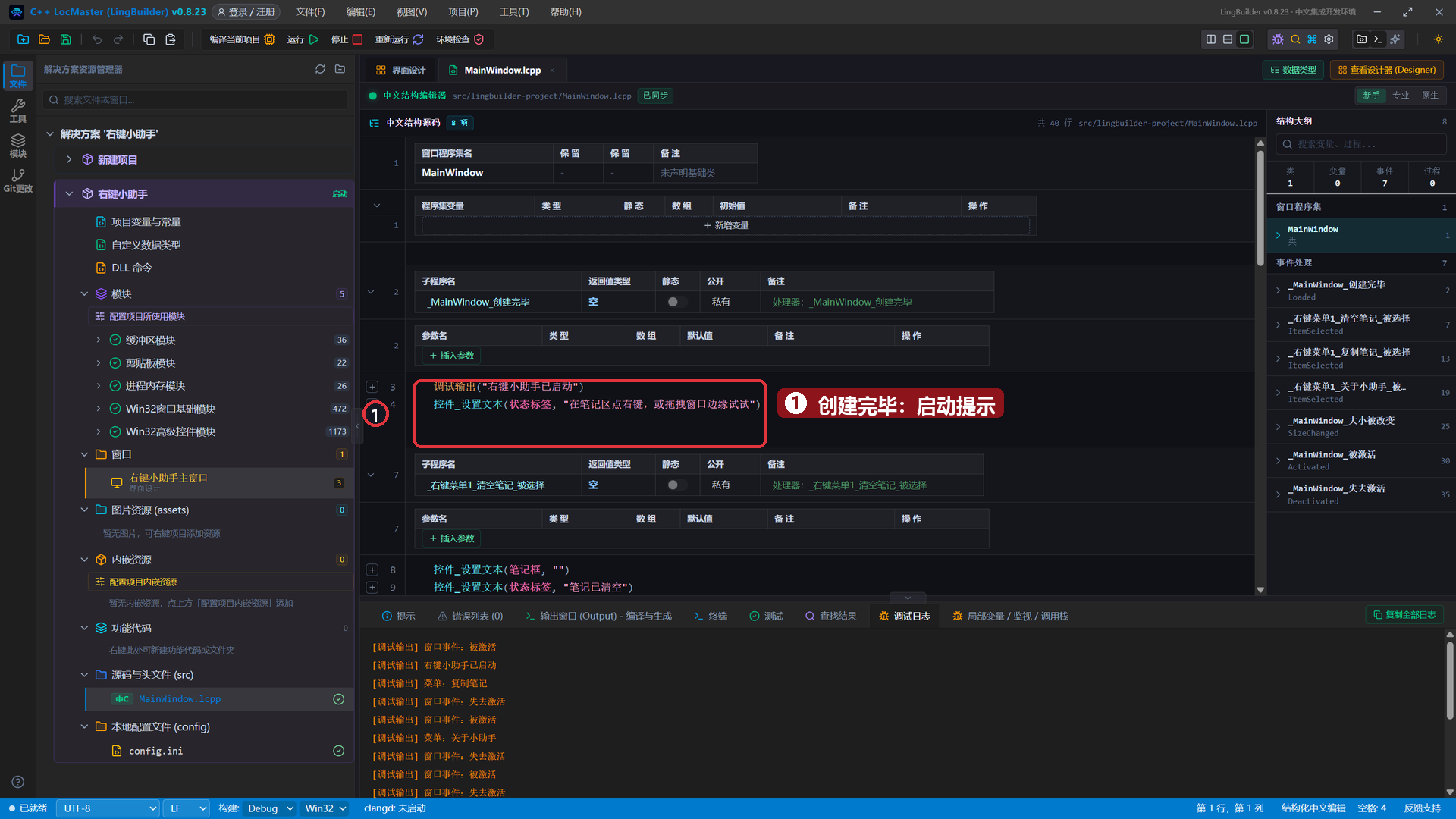Click the terminal prompt icon

[1379, 39]
